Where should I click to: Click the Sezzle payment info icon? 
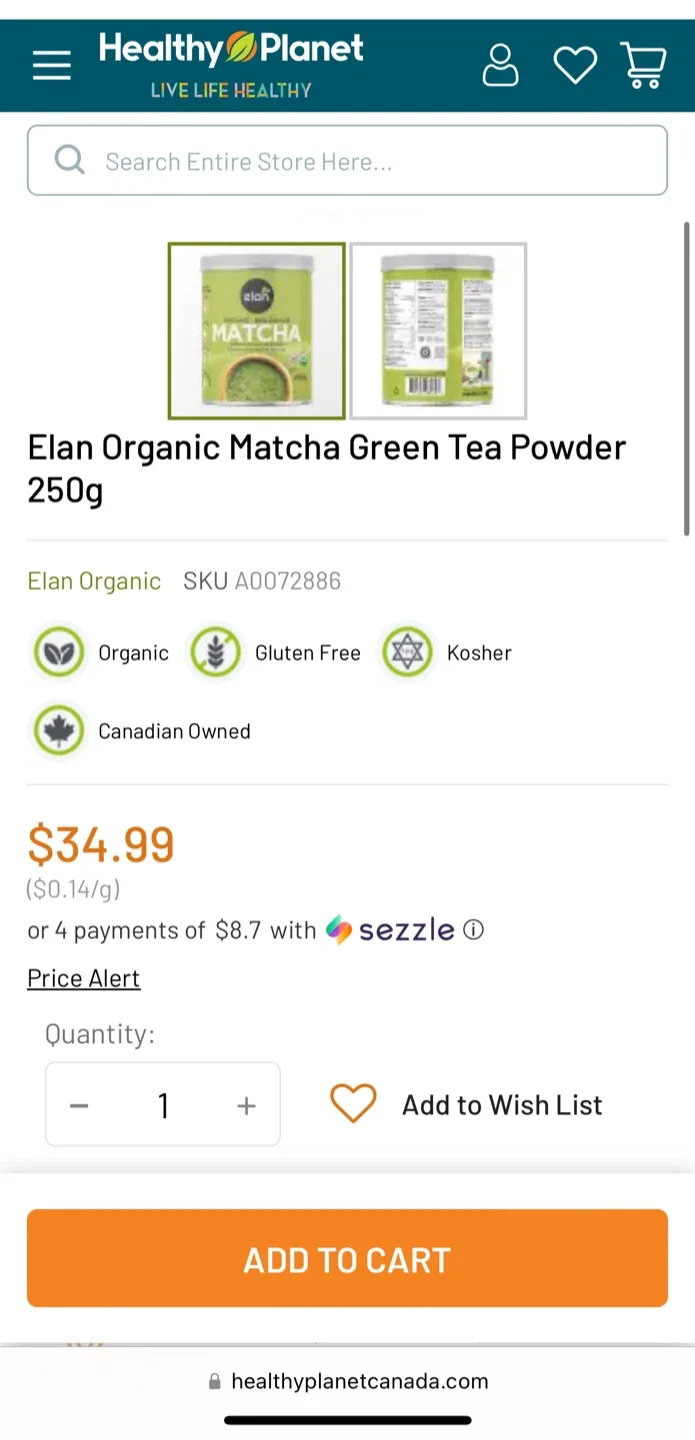[472, 930]
